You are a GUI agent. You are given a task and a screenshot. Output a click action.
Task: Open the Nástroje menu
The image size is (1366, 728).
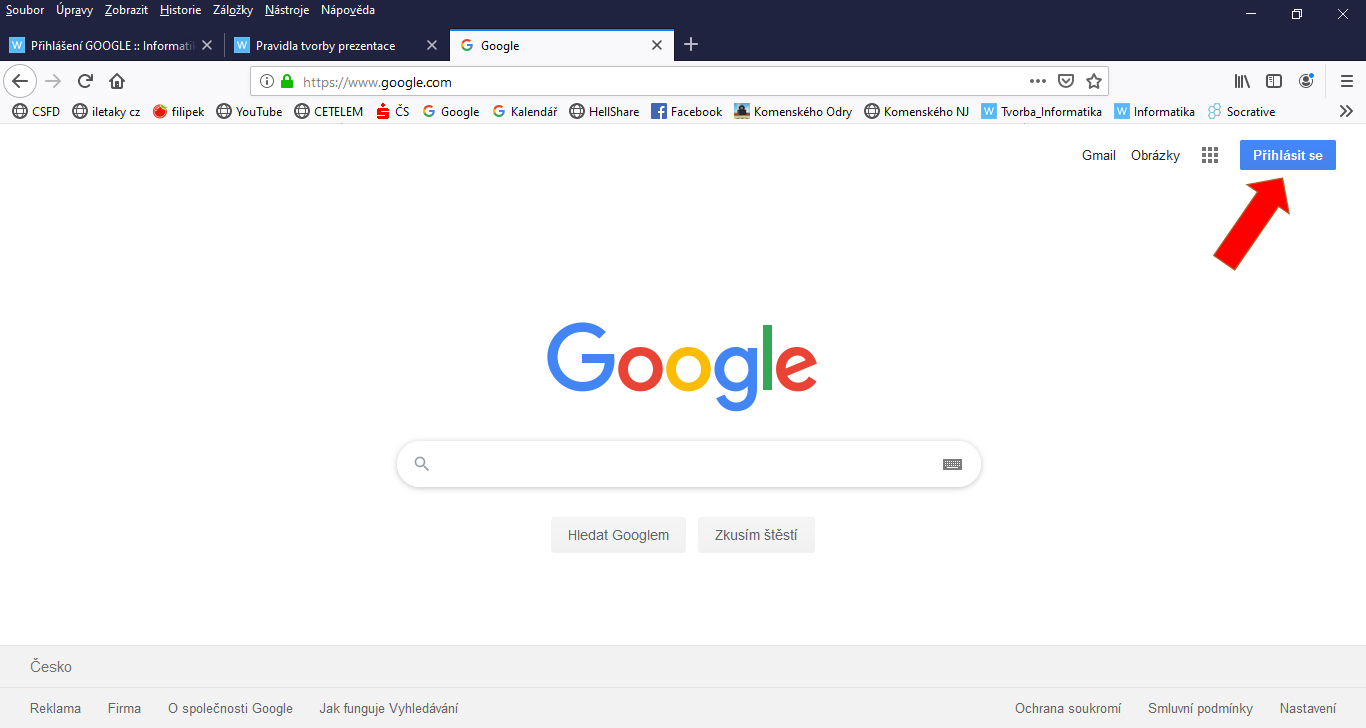[287, 10]
